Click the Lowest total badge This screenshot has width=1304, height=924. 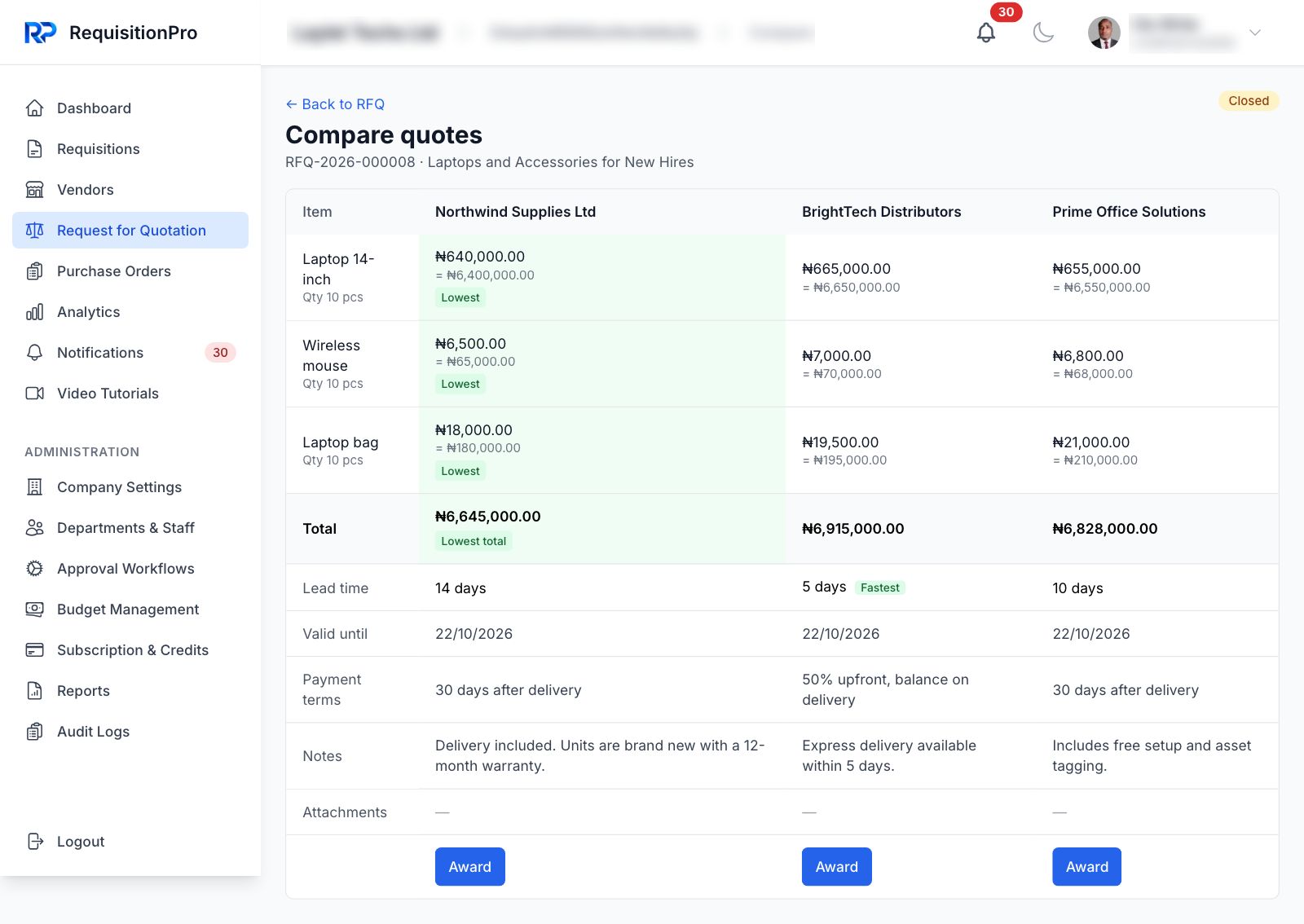point(474,541)
